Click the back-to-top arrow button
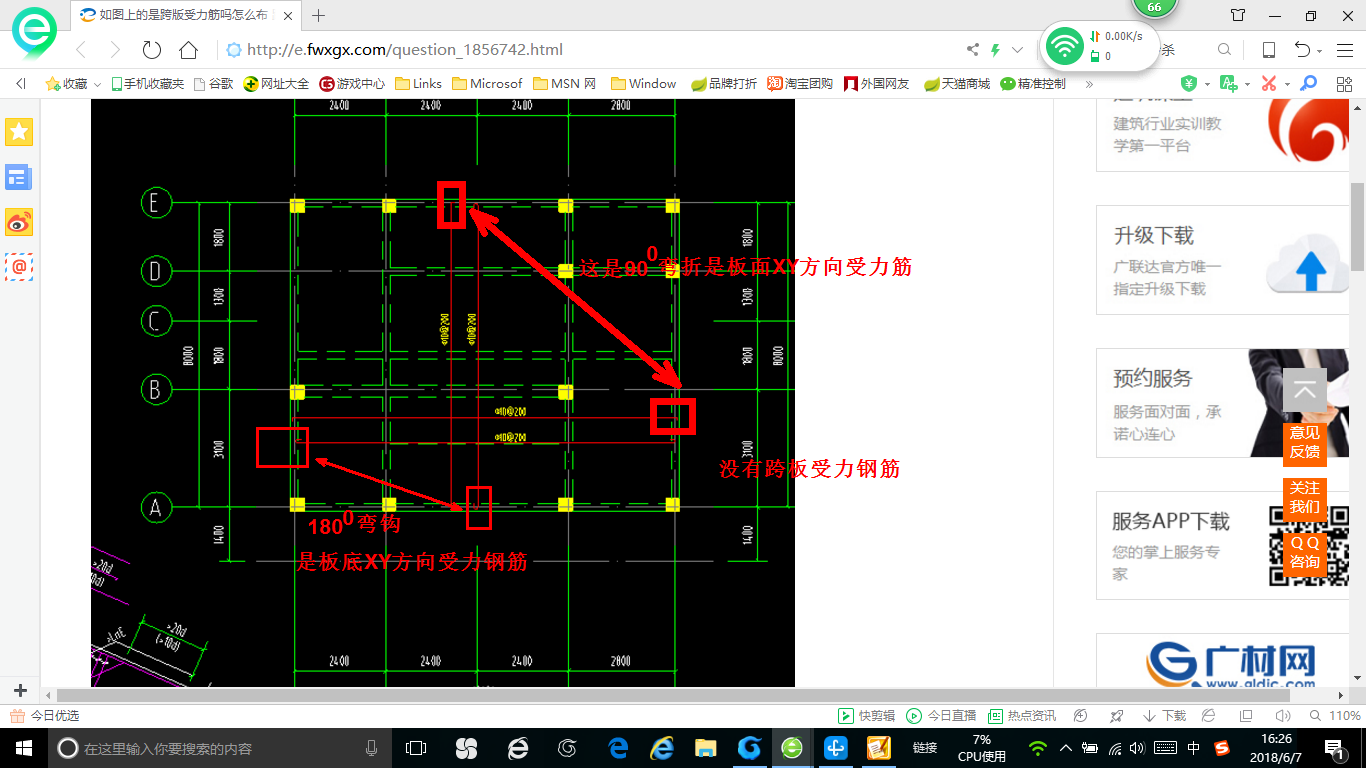The image size is (1366, 768). pyautogui.click(x=1305, y=391)
